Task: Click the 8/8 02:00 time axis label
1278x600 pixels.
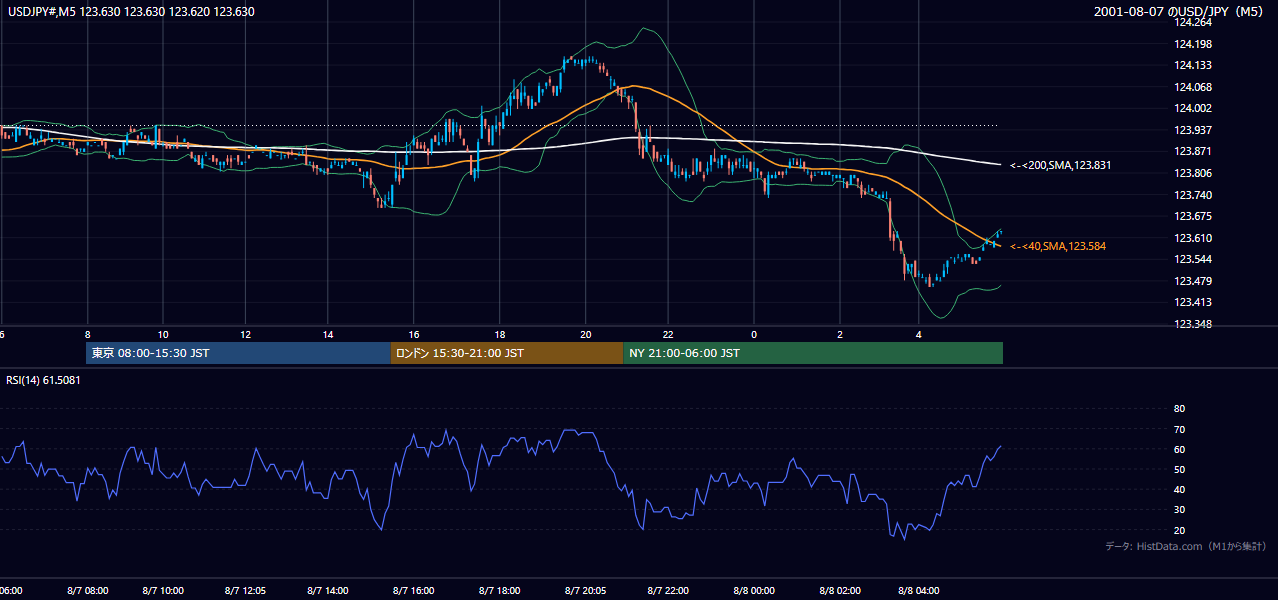Action: pos(838,591)
